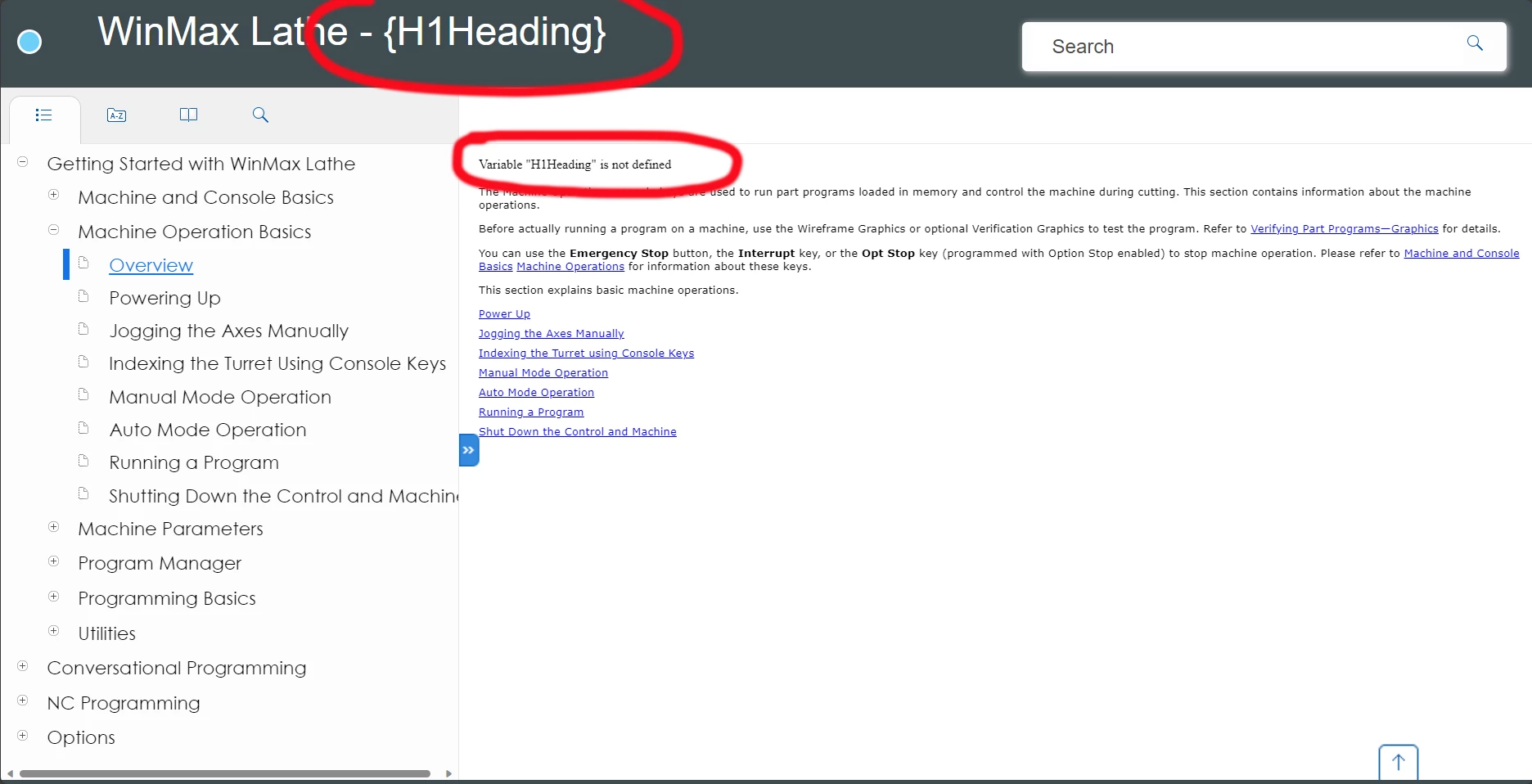Screen dimensions: 1532x784
Task: Click the blue circle logo icon
Action: click(29, 42)
